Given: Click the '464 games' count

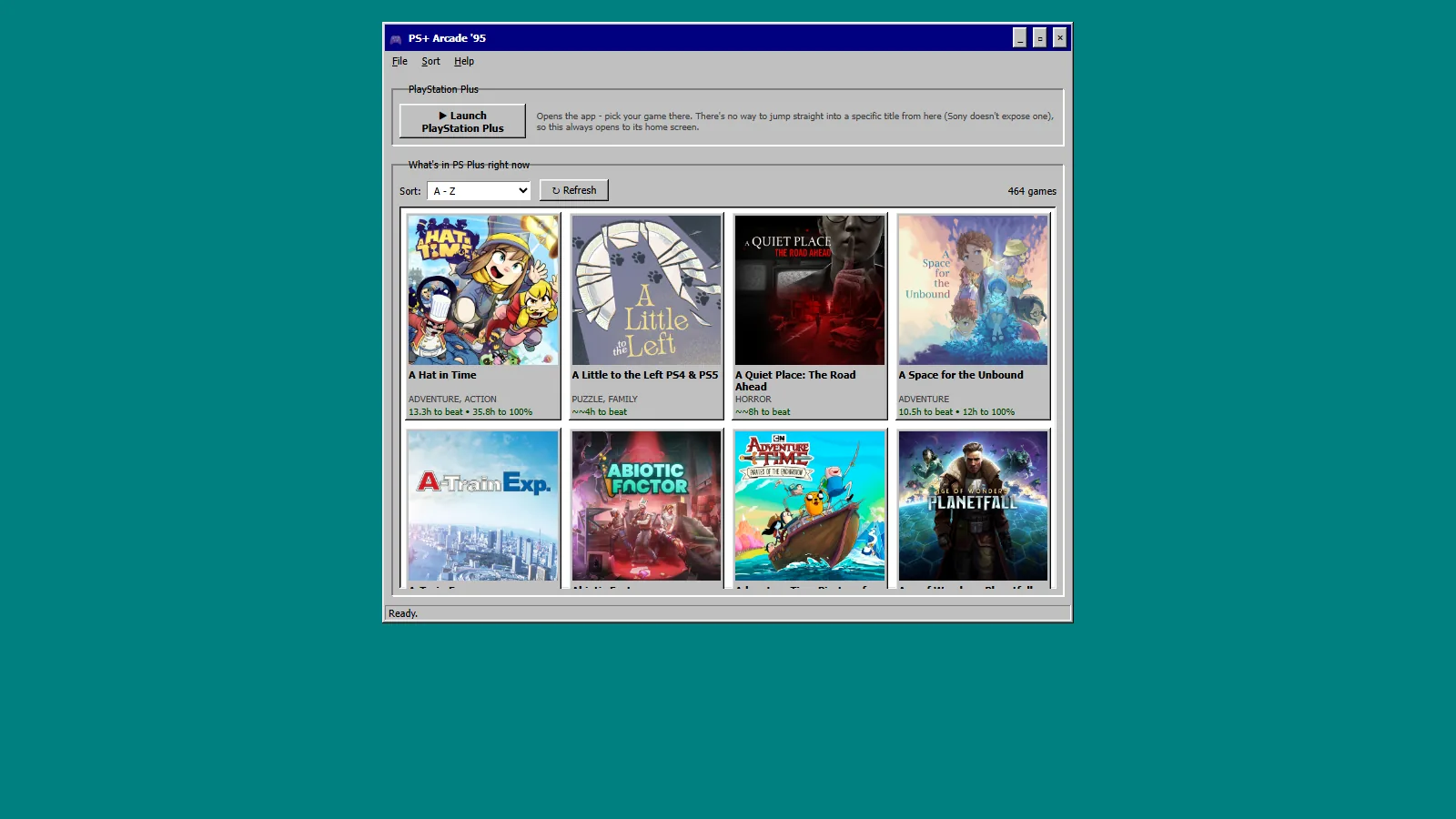Looking at the screenshot, I should 1032,191.
